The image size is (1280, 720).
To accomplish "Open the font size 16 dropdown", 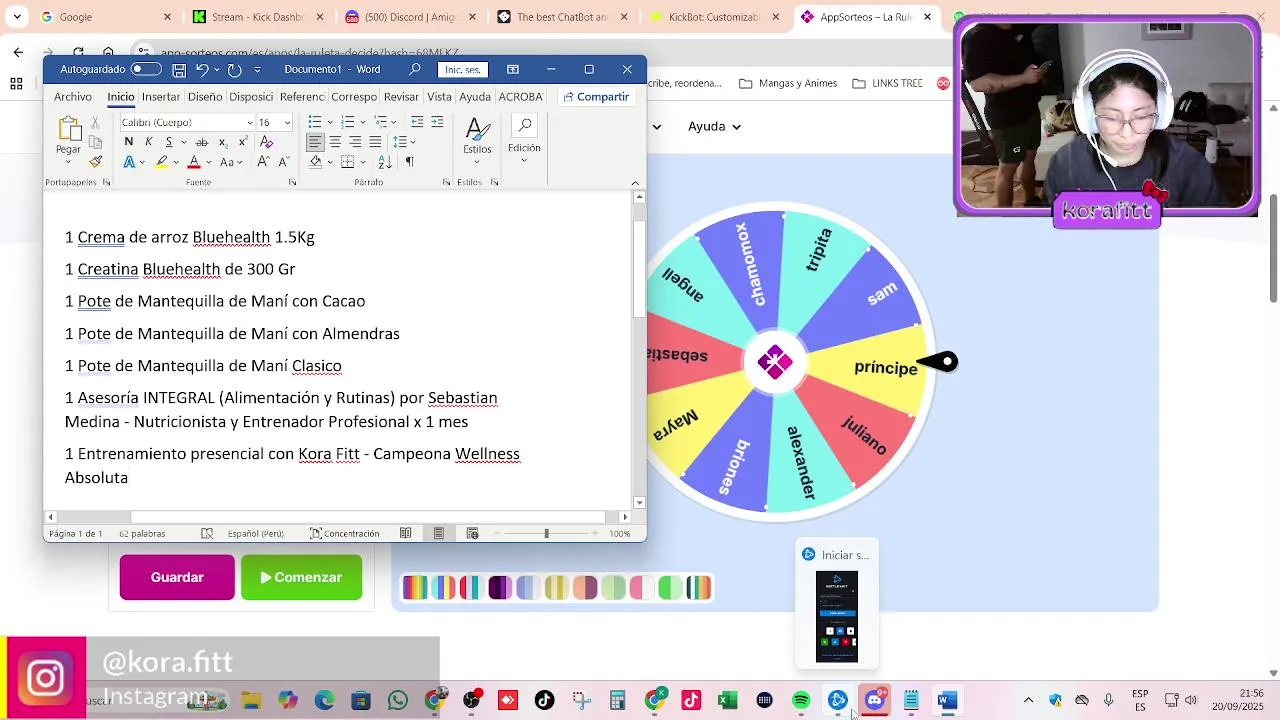I will pyautogui.click(x=287, y=123).
